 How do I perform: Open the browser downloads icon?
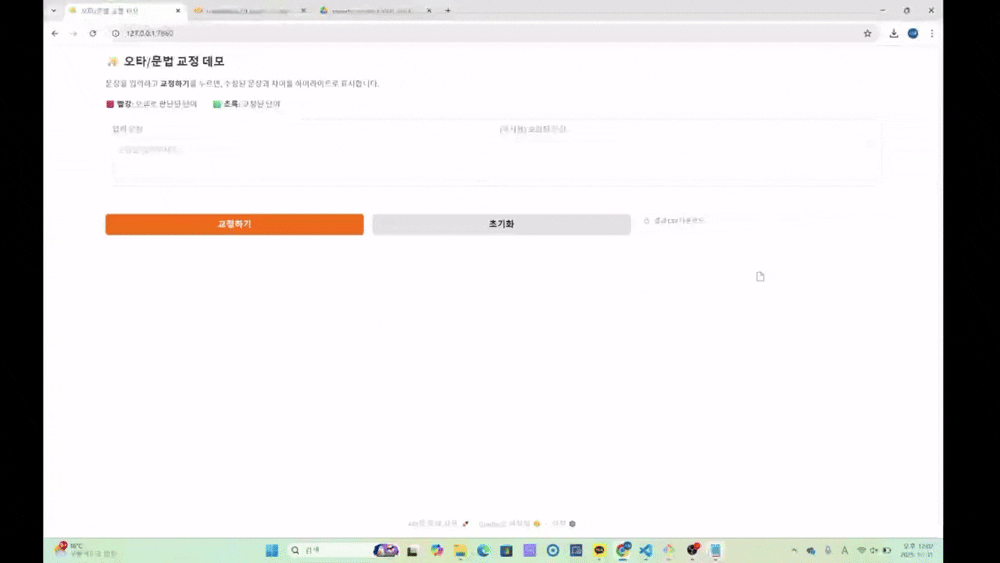893,33
